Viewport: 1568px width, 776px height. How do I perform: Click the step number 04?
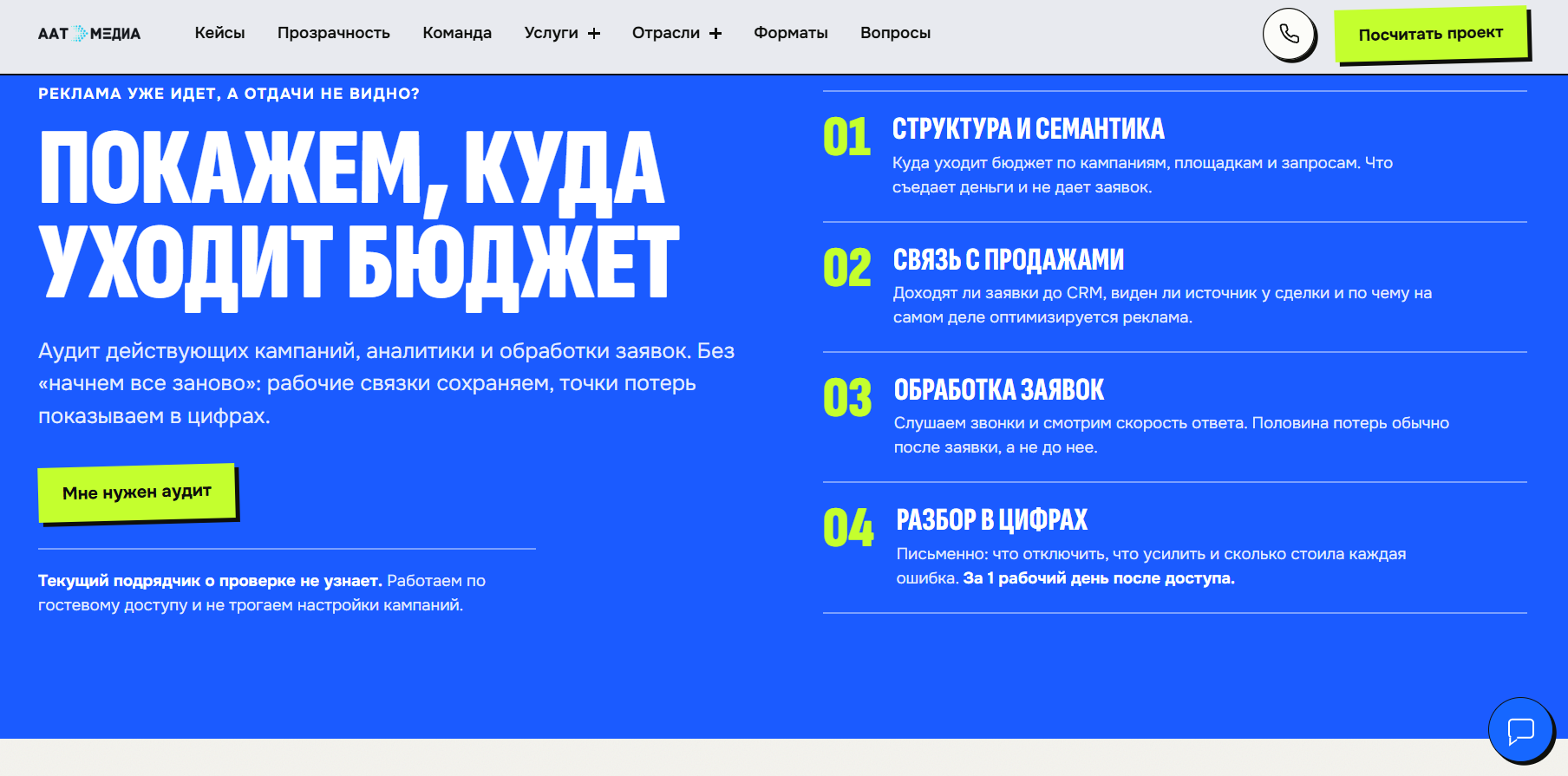(848, 527)
